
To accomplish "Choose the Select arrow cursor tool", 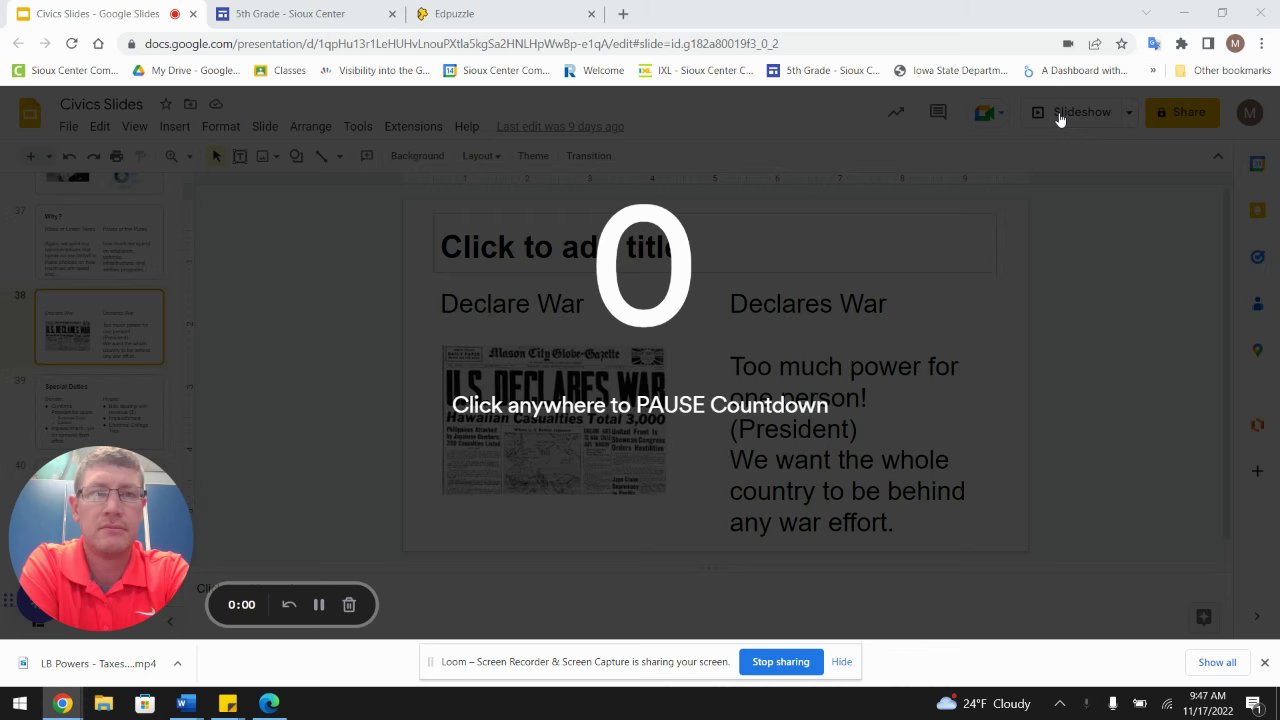I will [216, 156].
